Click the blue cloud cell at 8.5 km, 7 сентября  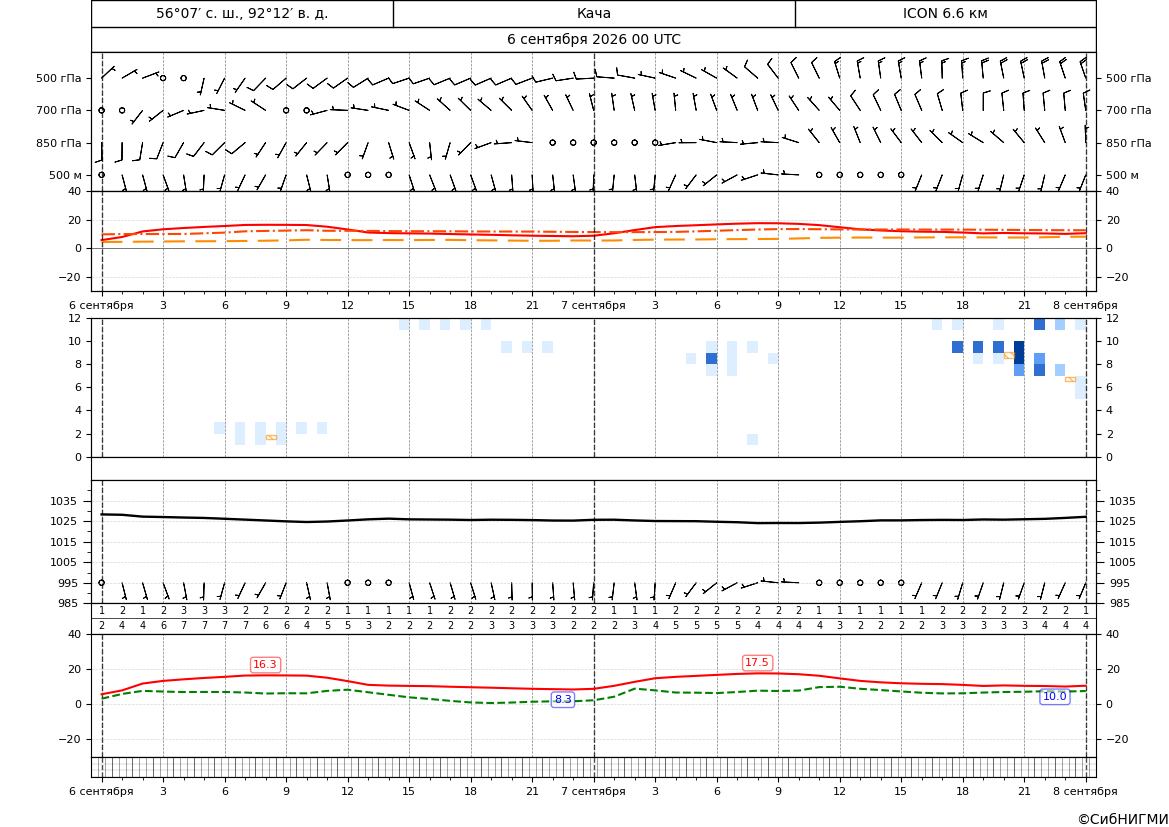pos(712,359)
